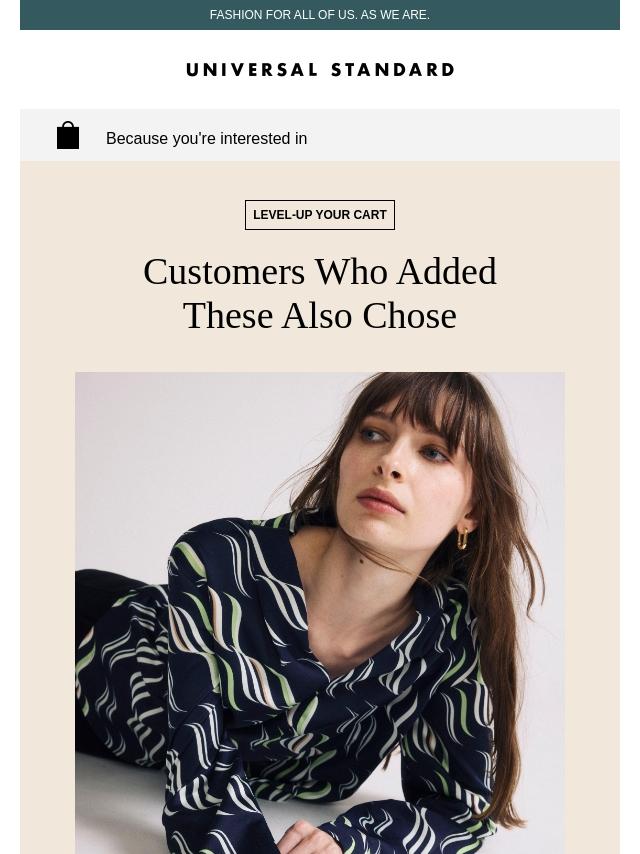Open the Universal Standard logo link
The image size is (640, 854).
[x=320, y=70]
